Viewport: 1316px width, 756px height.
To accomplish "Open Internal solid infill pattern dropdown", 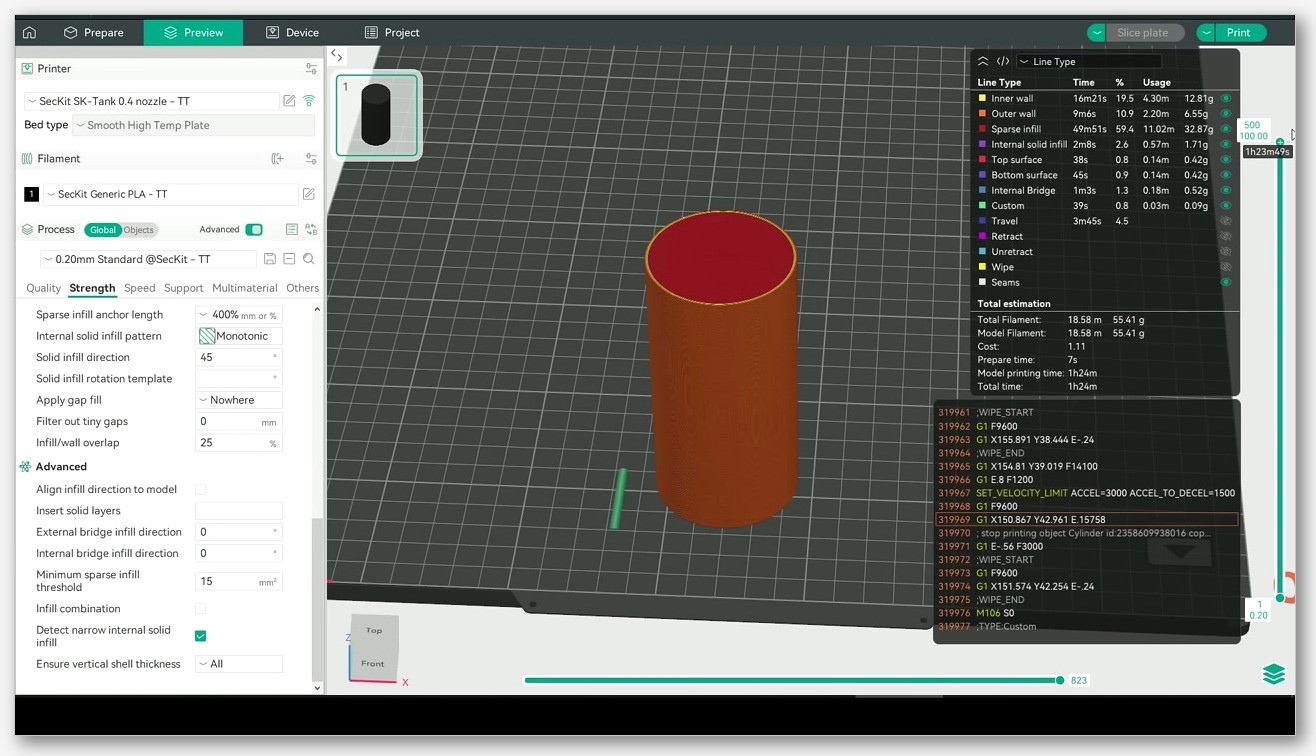I will coord(239,337).
